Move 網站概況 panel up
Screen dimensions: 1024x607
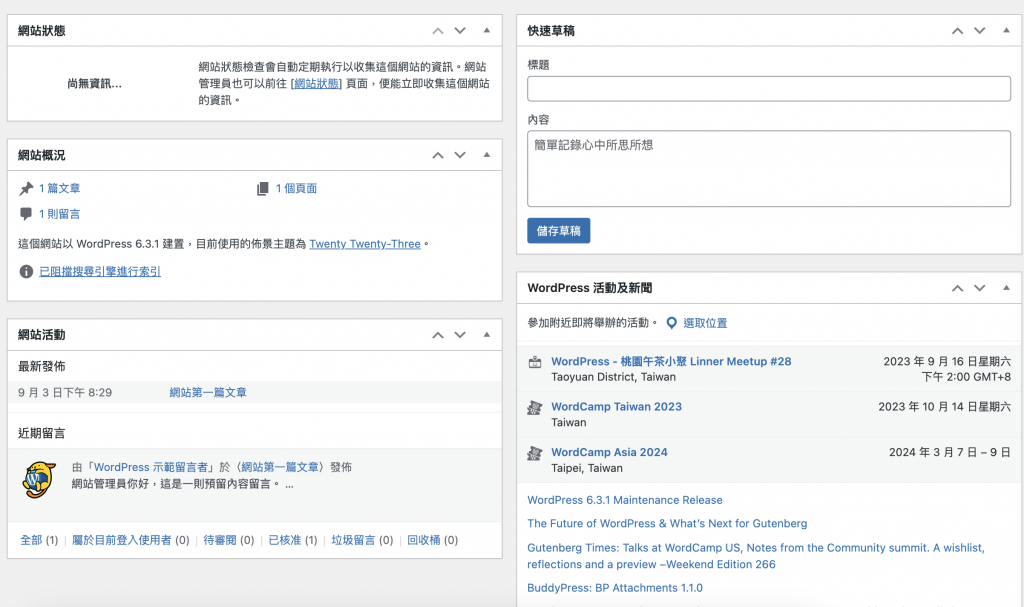(x=438, y=155)
